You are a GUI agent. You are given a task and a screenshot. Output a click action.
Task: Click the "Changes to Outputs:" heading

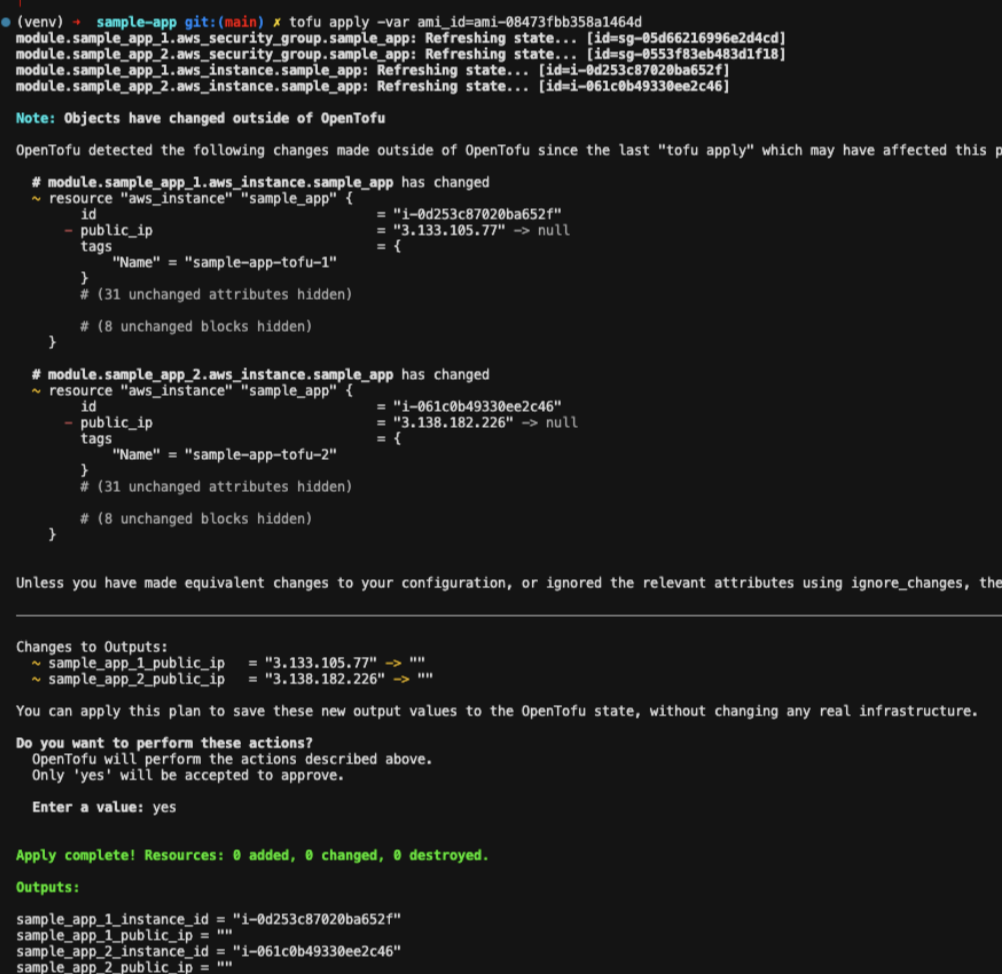pyautogui.click(x=92, y=647)
